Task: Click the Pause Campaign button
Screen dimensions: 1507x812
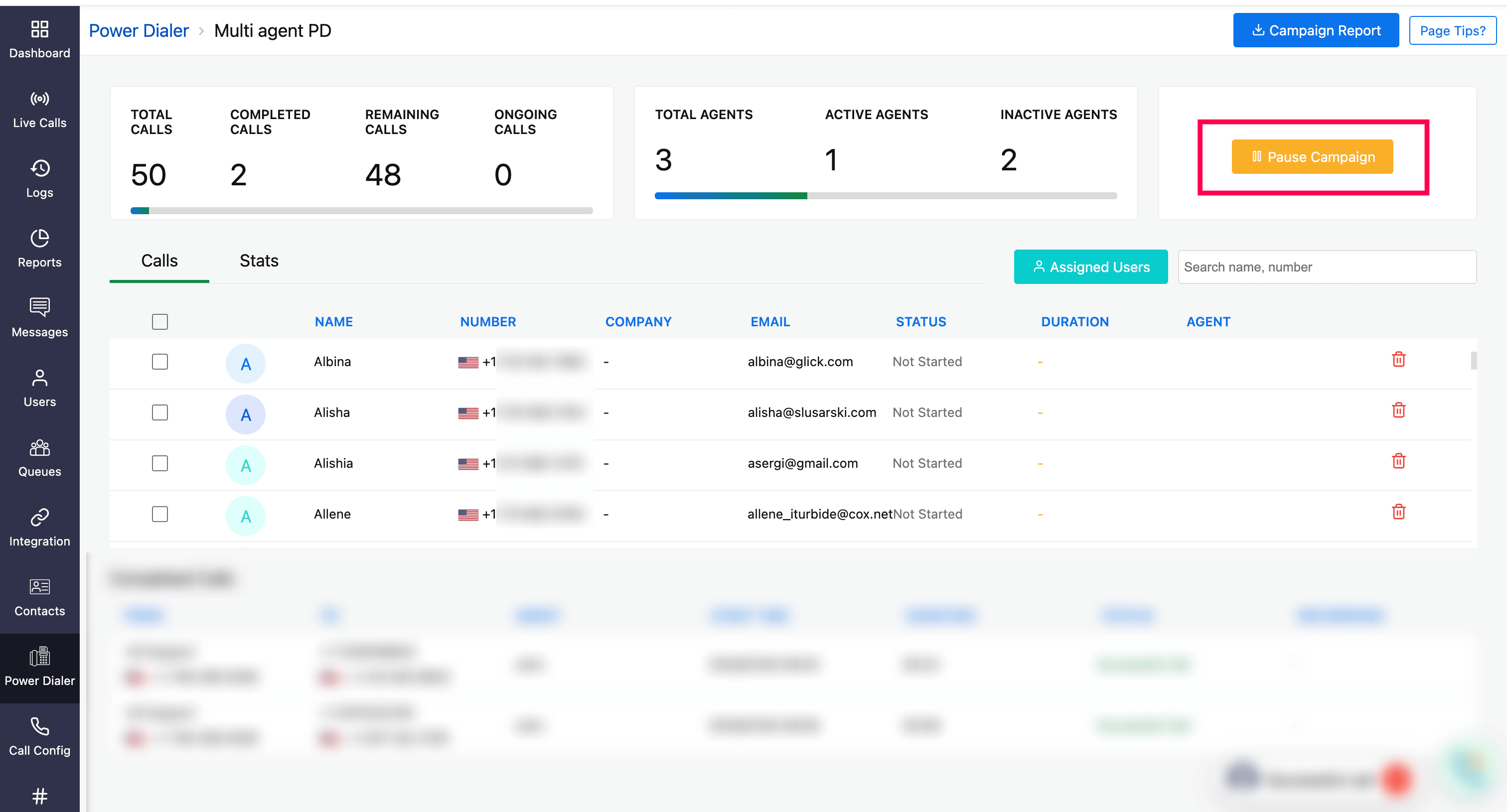Action: coord(1312,156)
